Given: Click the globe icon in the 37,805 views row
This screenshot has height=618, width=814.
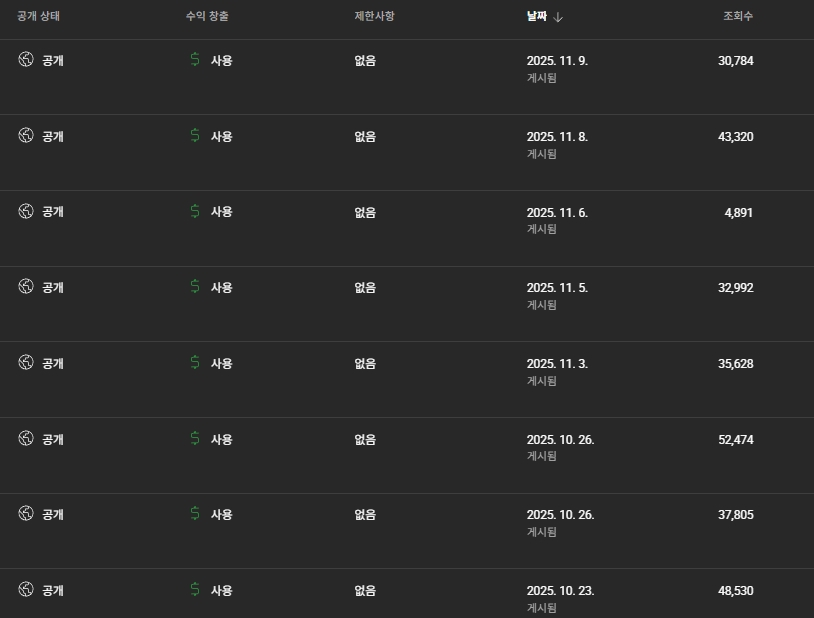Looking at the screenshot, I should pyautogui.click(x=26, y=514).
